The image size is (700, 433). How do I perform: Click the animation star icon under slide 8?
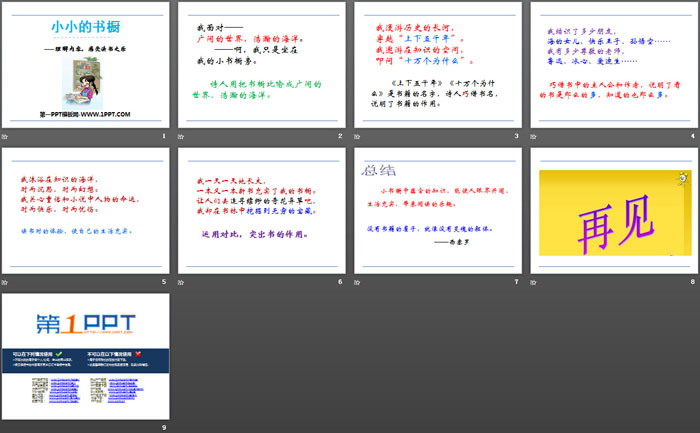pyautogui.click(x=537, y=281)
